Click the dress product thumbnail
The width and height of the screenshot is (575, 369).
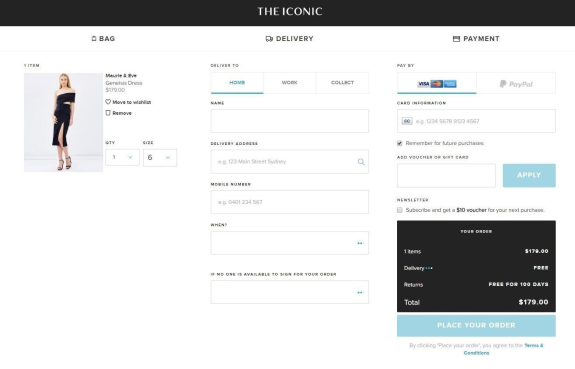coord(63,122)
